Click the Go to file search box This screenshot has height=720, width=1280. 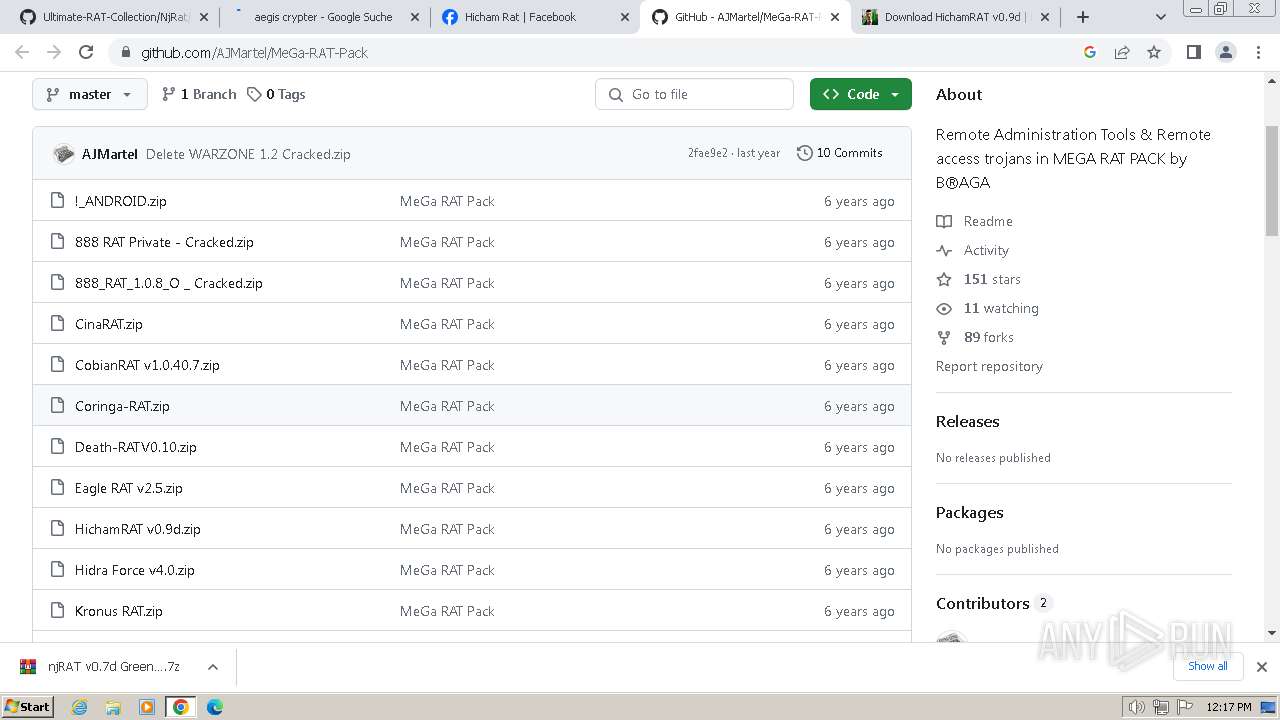[x=695, y=94]
